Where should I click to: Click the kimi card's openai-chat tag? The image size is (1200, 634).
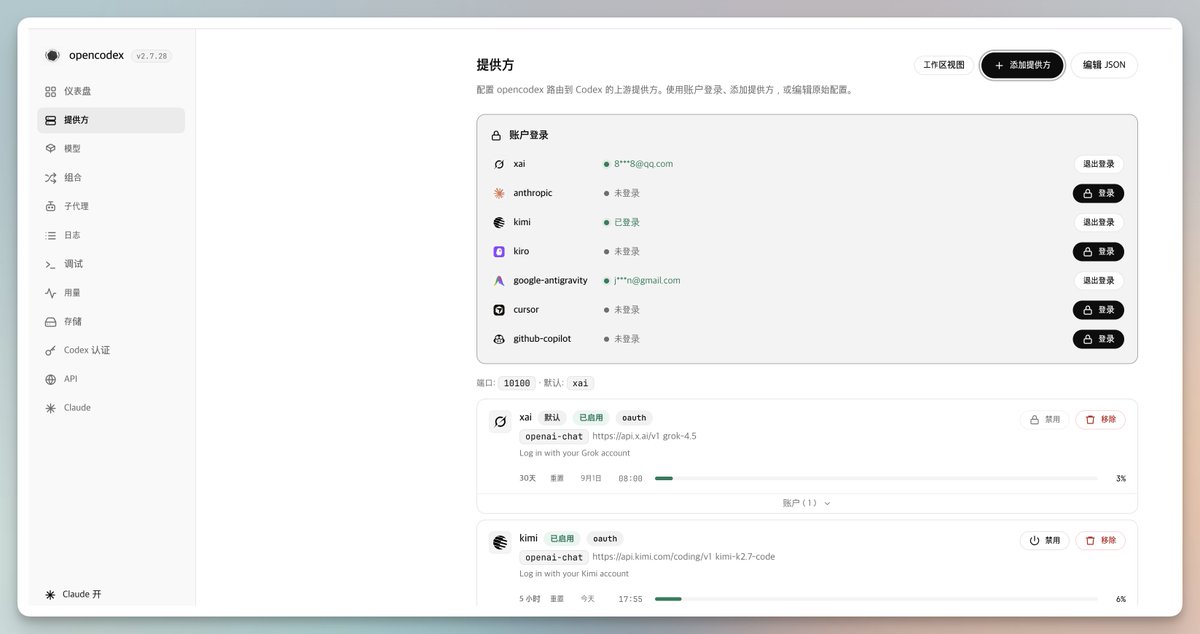(553, 557)
